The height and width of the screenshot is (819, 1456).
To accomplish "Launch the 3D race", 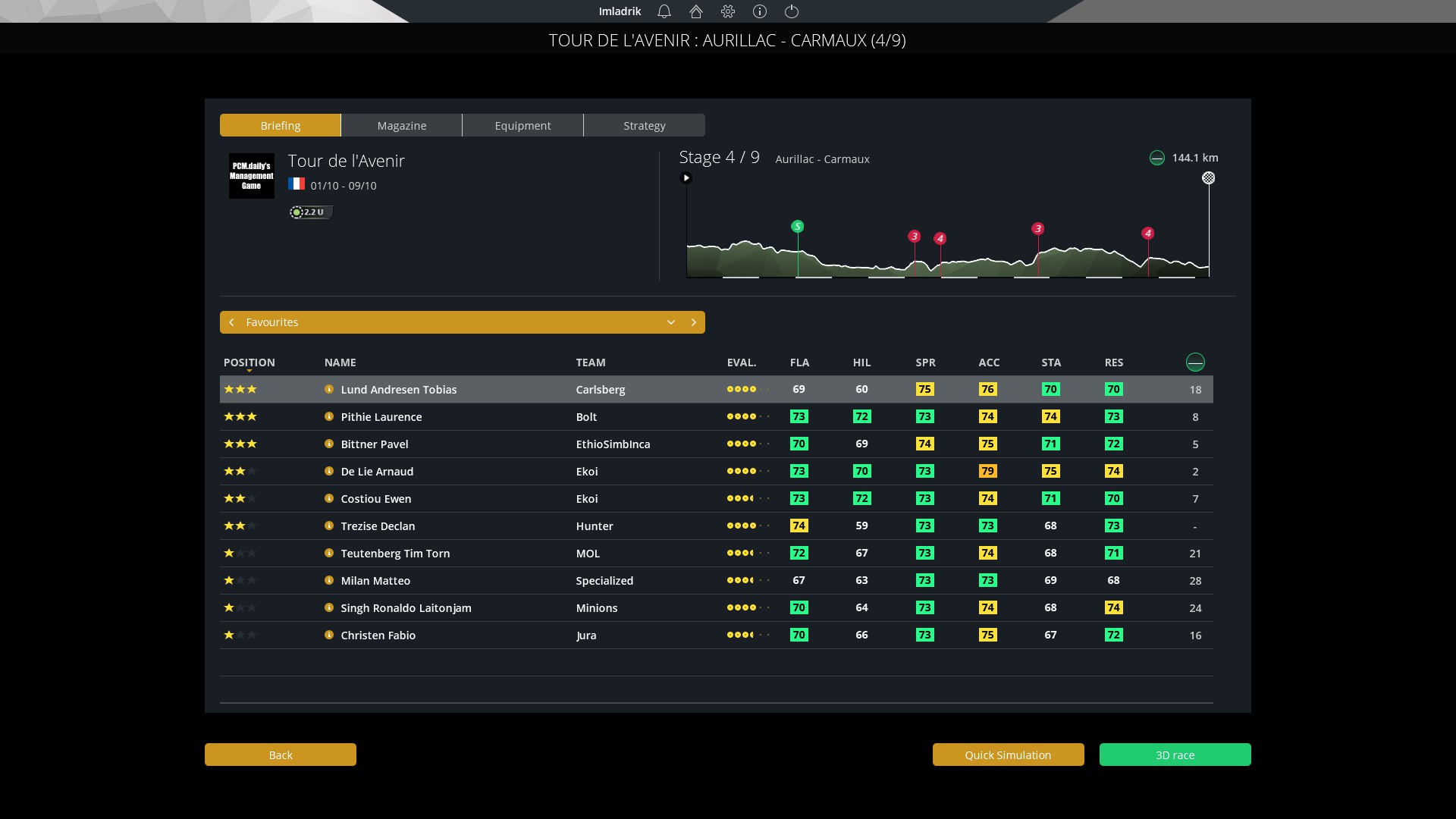I will point(1175,755).
